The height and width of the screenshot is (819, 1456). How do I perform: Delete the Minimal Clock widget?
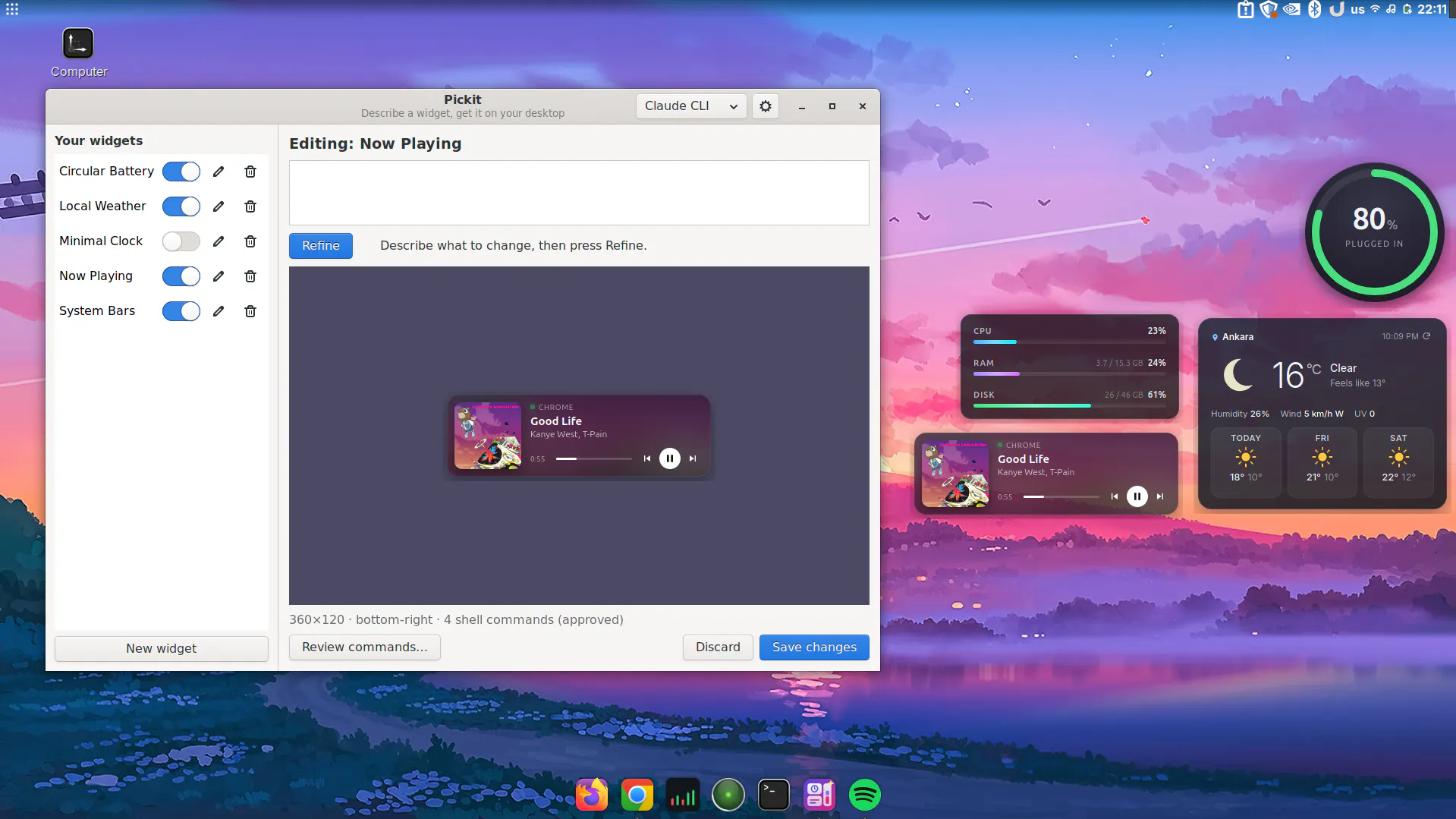coord(250,241)
